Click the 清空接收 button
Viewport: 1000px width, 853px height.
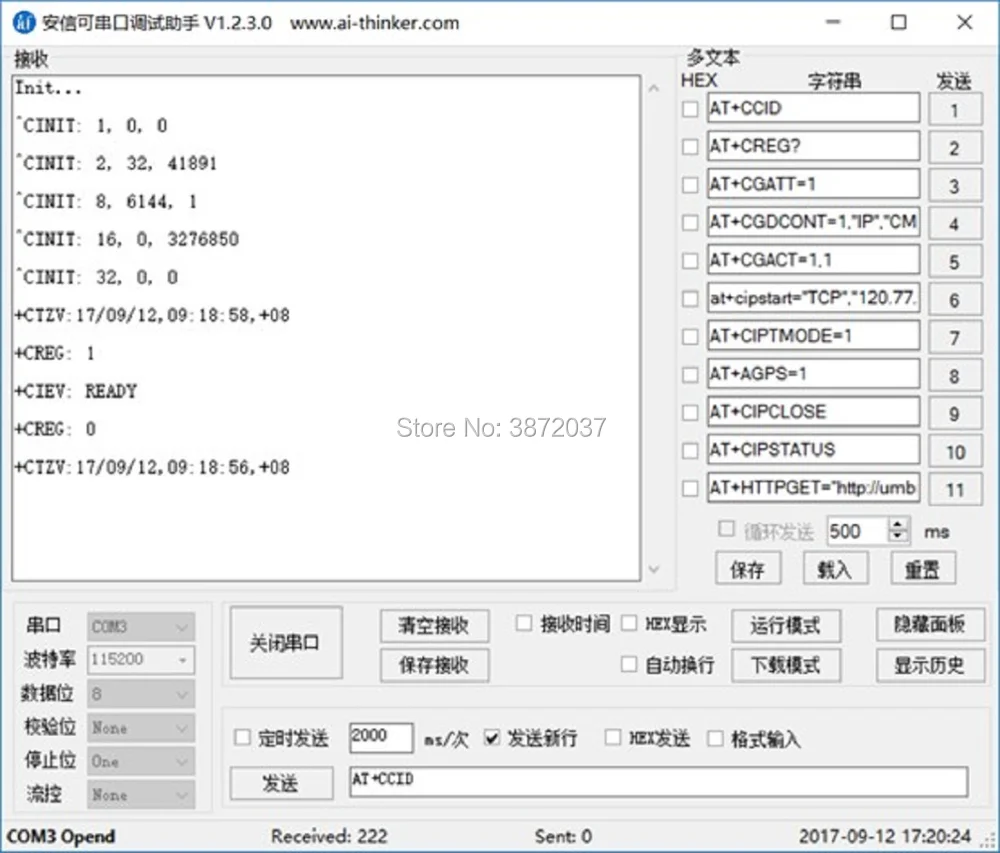(x=434, y=625)
